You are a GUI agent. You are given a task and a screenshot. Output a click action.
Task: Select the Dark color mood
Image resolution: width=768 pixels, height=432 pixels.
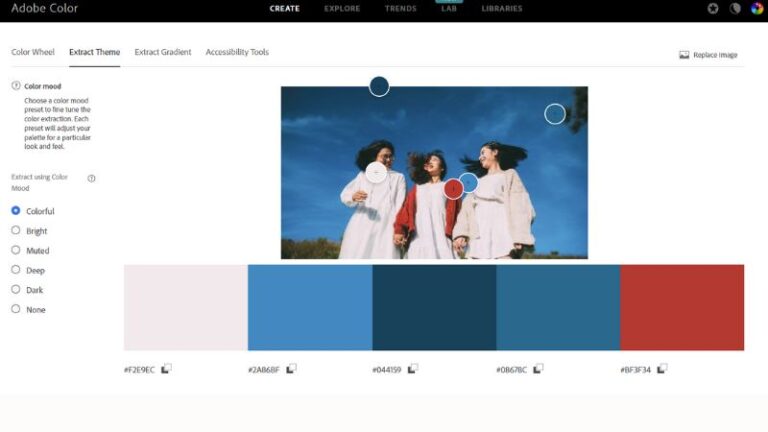16,289
